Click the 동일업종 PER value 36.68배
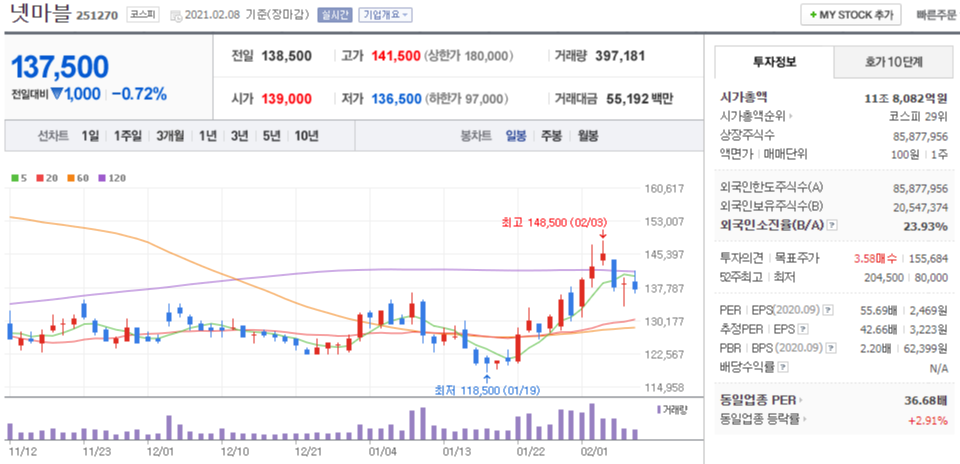 point(926,401)
